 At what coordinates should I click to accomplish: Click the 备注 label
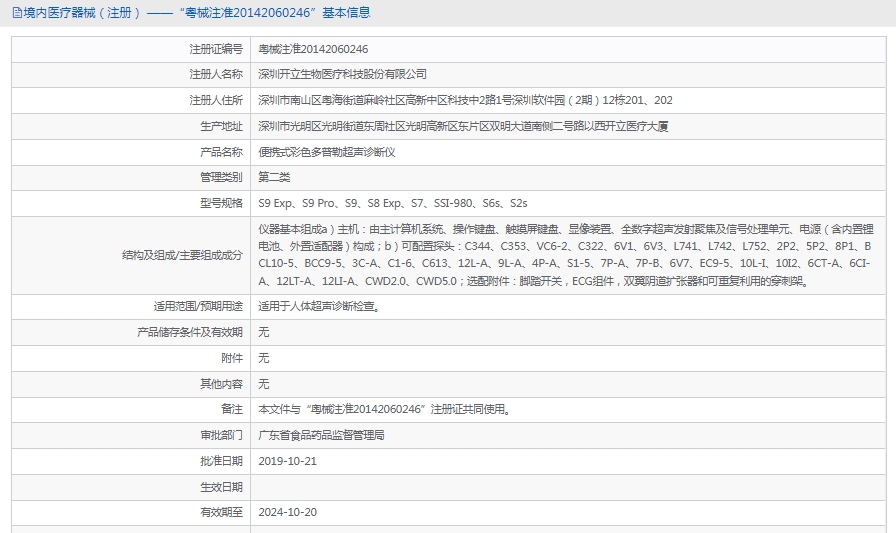[232, 409]
